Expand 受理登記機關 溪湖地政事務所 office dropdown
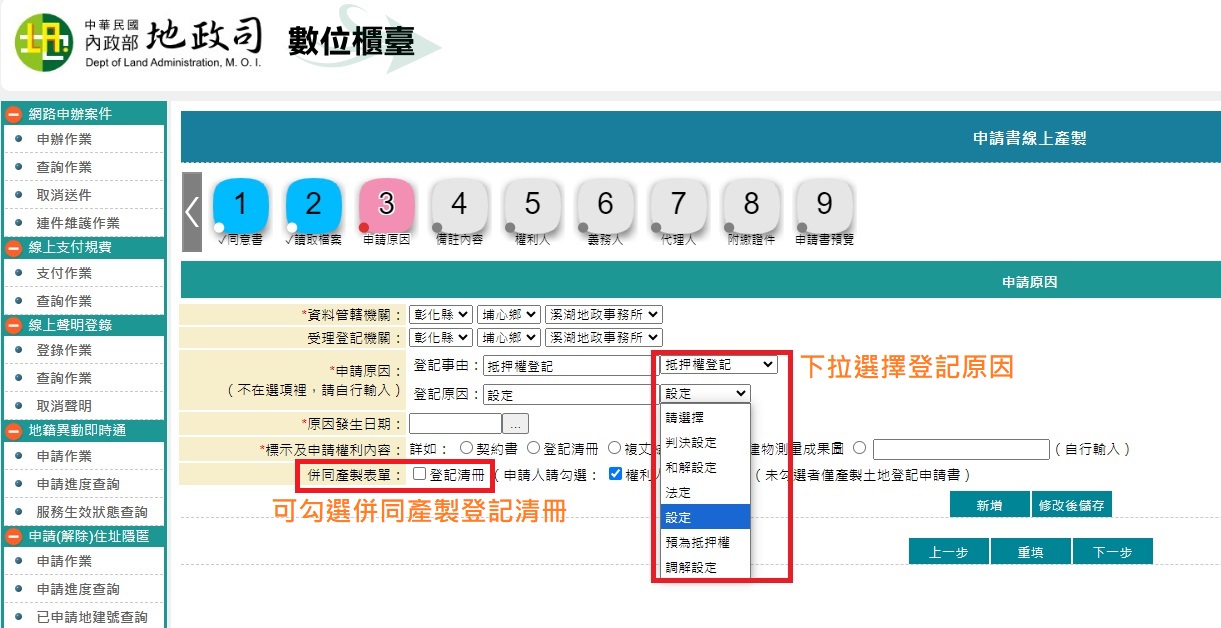Screen dimensions: 1221x628 pos(603,338)
